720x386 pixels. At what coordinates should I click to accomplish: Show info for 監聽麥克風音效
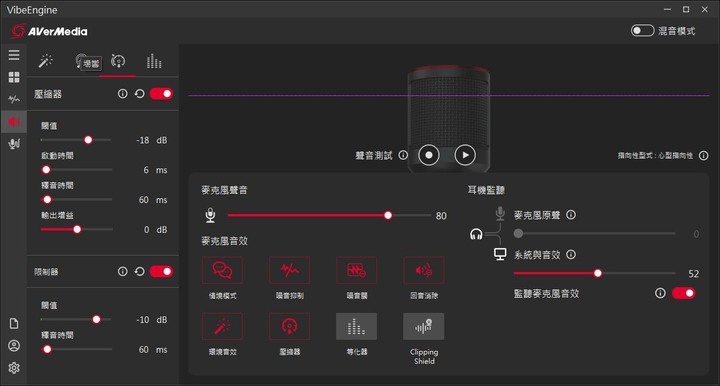[660, 293]
